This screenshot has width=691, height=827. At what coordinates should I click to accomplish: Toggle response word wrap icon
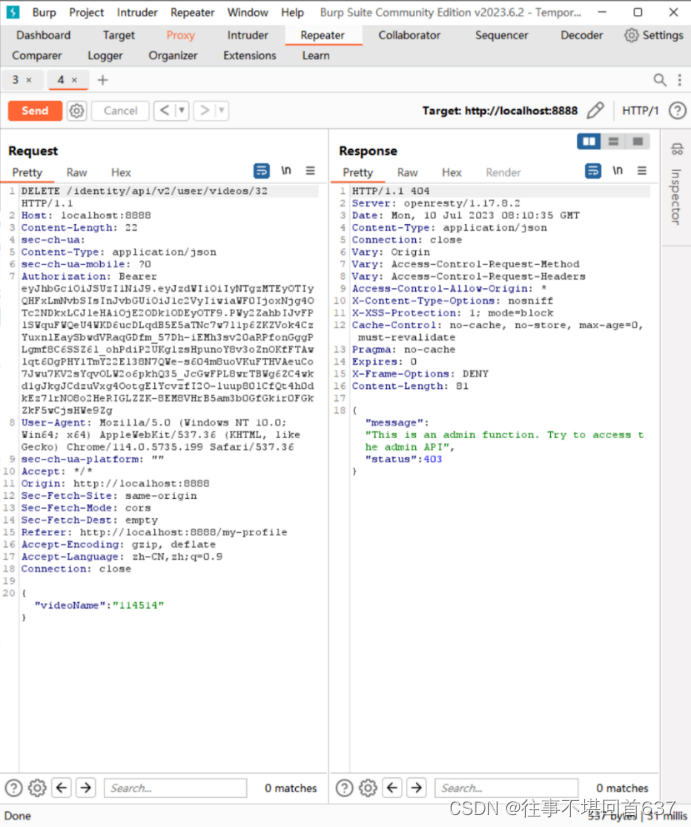point(593,171)
